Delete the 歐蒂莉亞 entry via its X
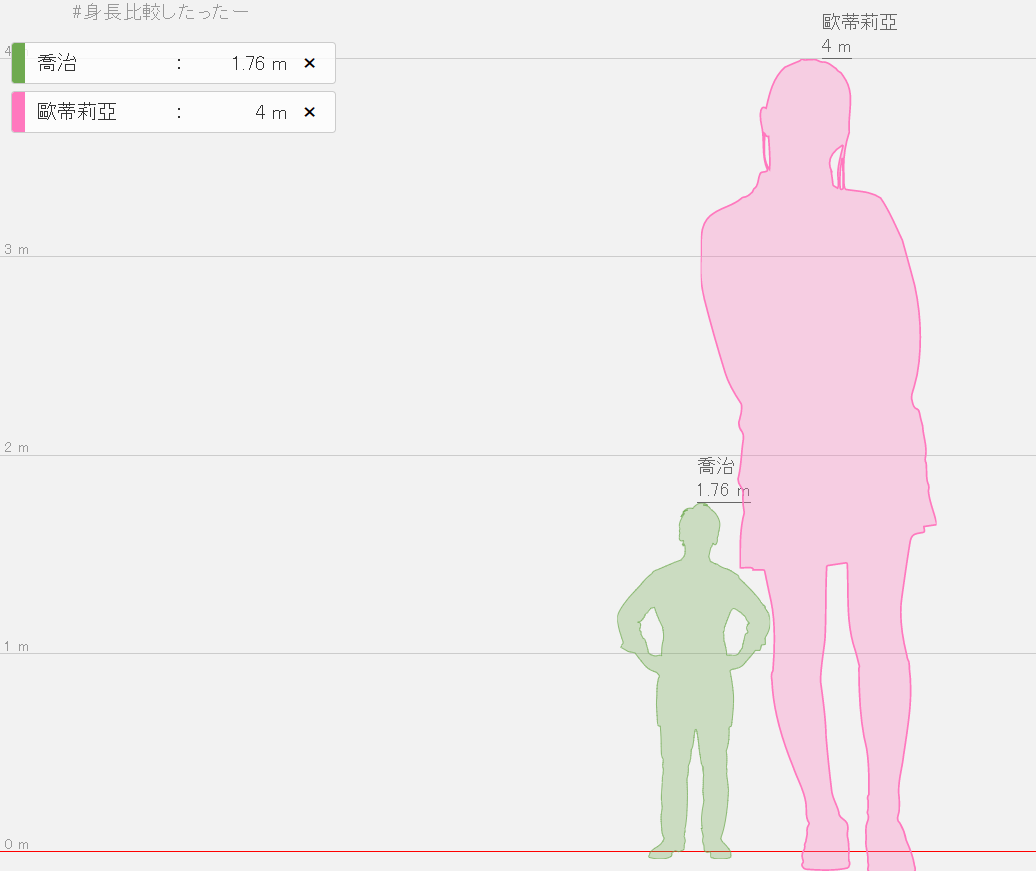 [309, 112]
